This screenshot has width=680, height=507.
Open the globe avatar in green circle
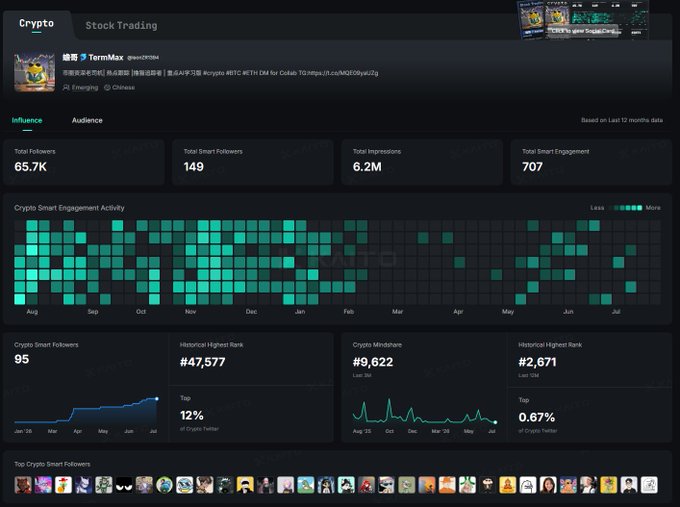164,485
